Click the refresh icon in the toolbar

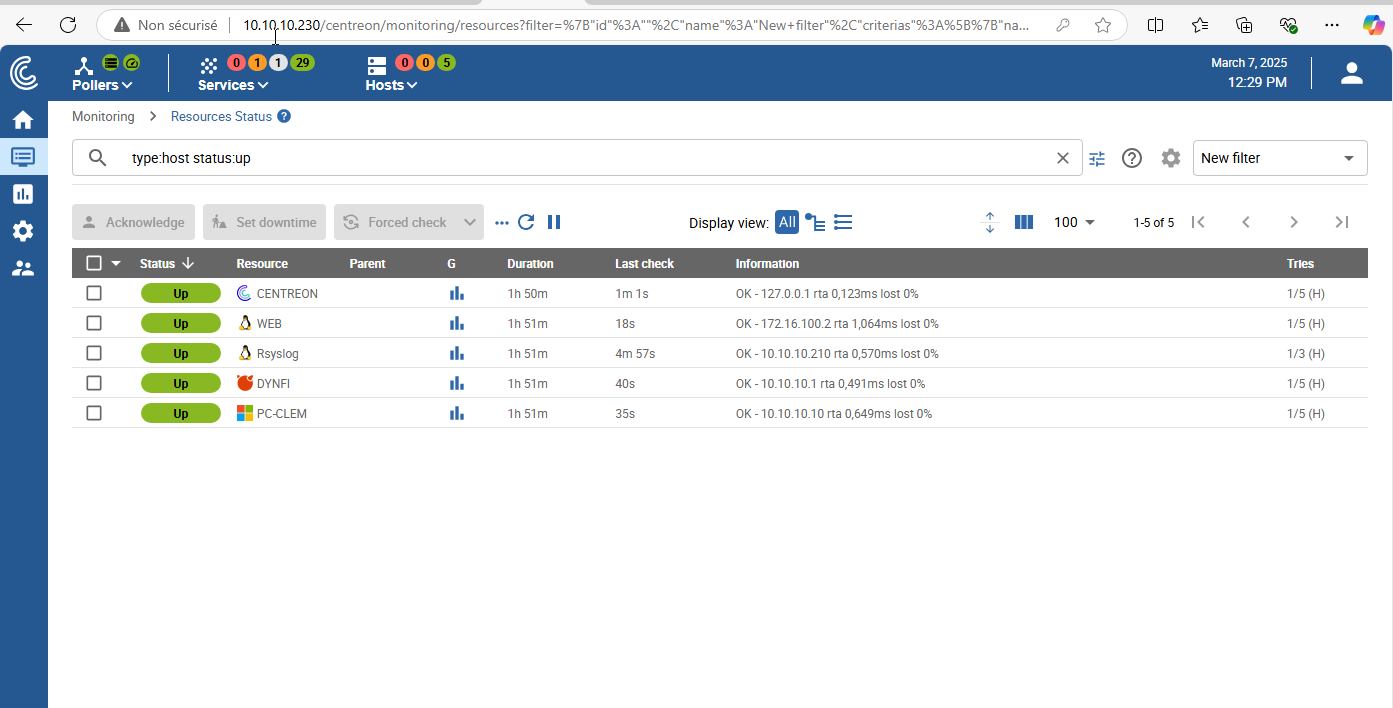tap(526, 222)
